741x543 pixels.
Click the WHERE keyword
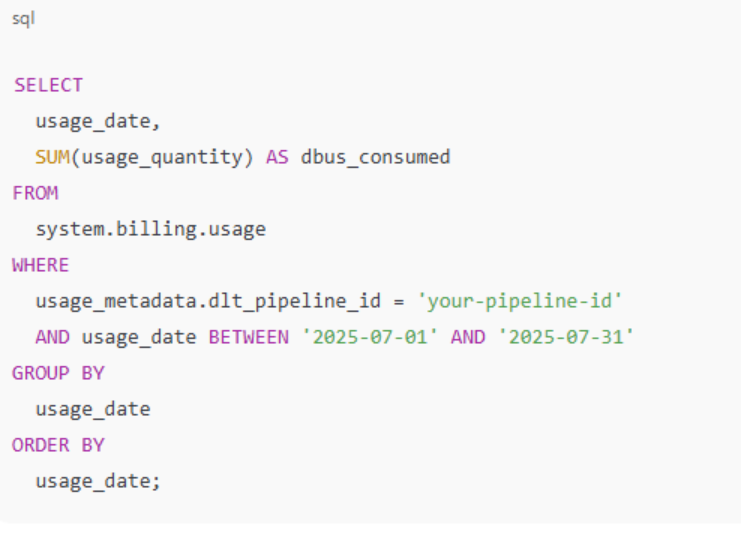[x=41, y=265]
